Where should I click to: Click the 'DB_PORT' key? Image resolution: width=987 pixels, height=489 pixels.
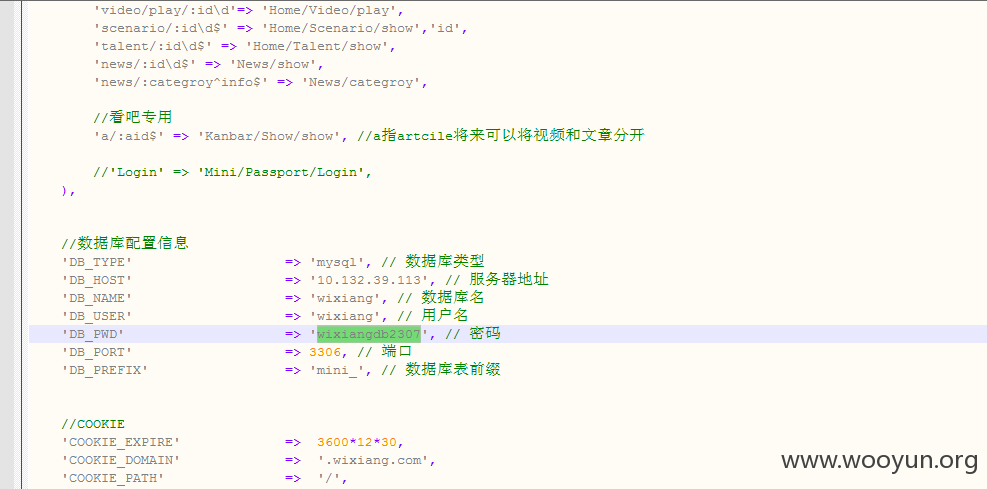coord(96,352)
